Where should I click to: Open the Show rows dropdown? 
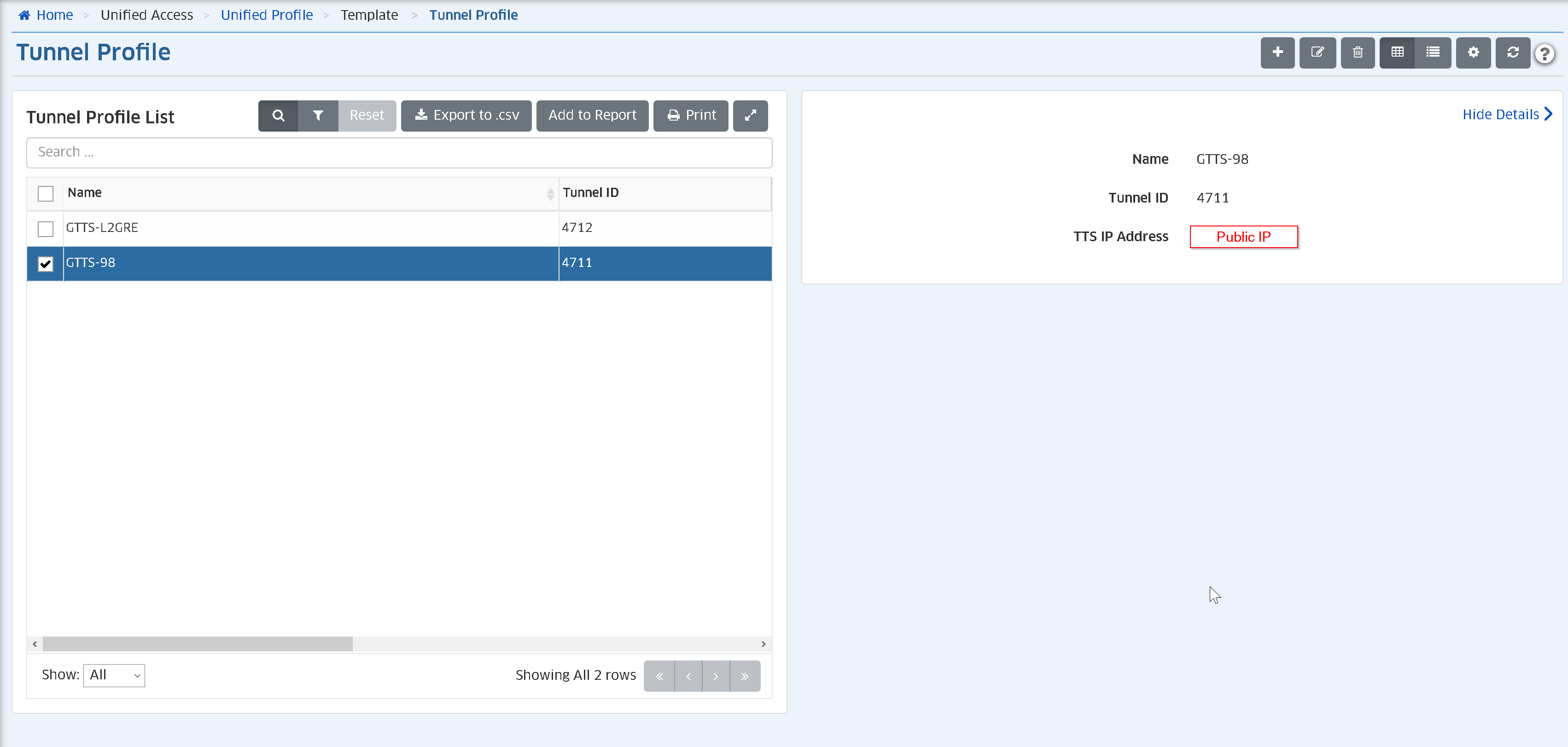[x=114, y=675]
